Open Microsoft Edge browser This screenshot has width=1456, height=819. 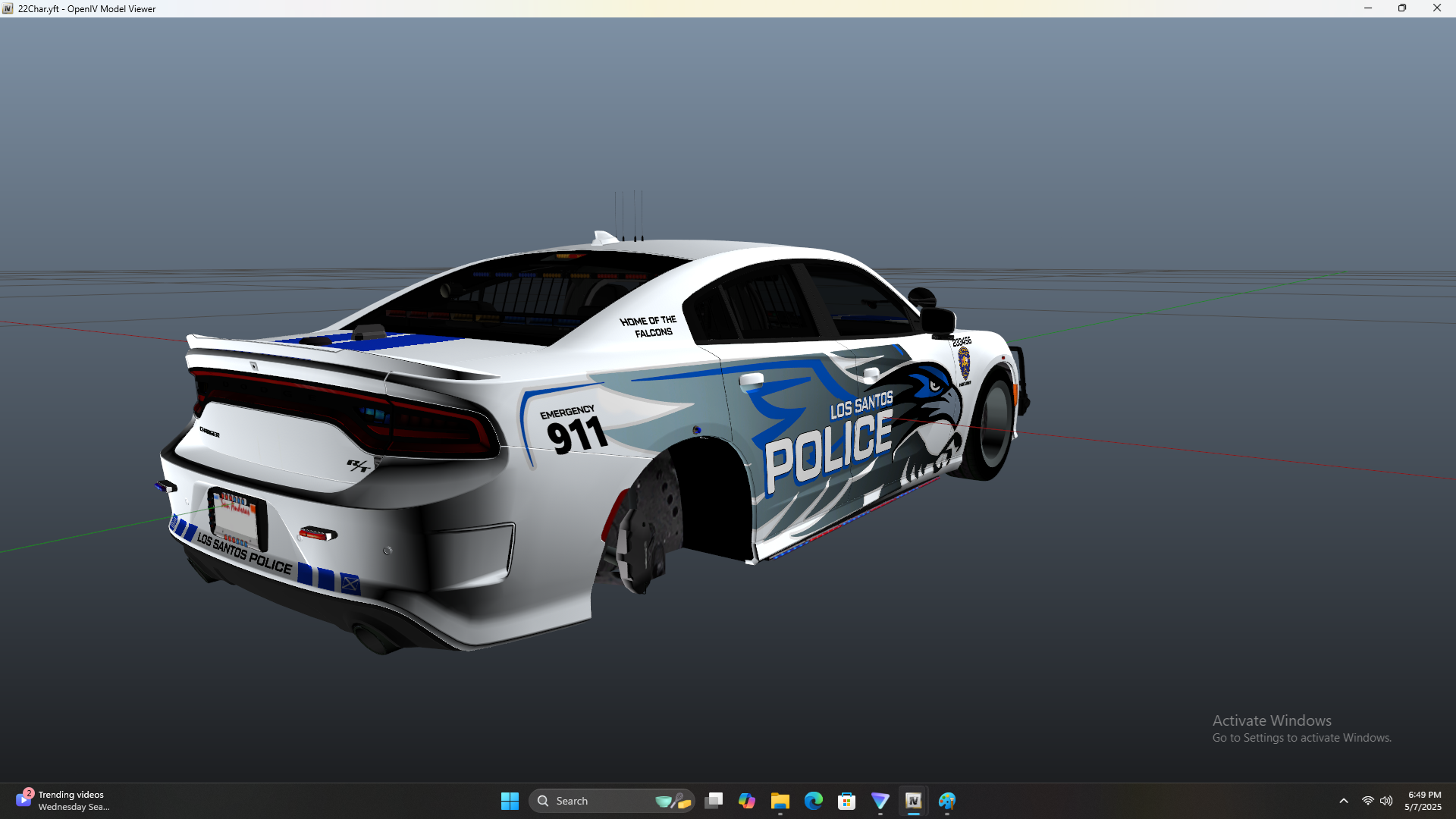click(x=814, y=801)
